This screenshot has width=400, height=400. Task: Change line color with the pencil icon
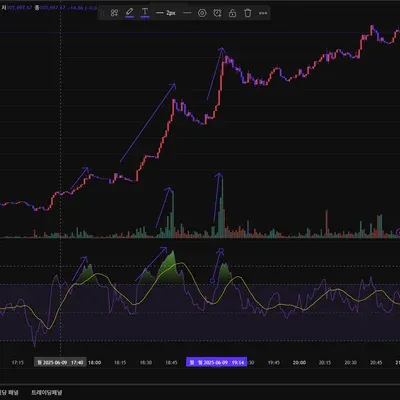[129, 13]
